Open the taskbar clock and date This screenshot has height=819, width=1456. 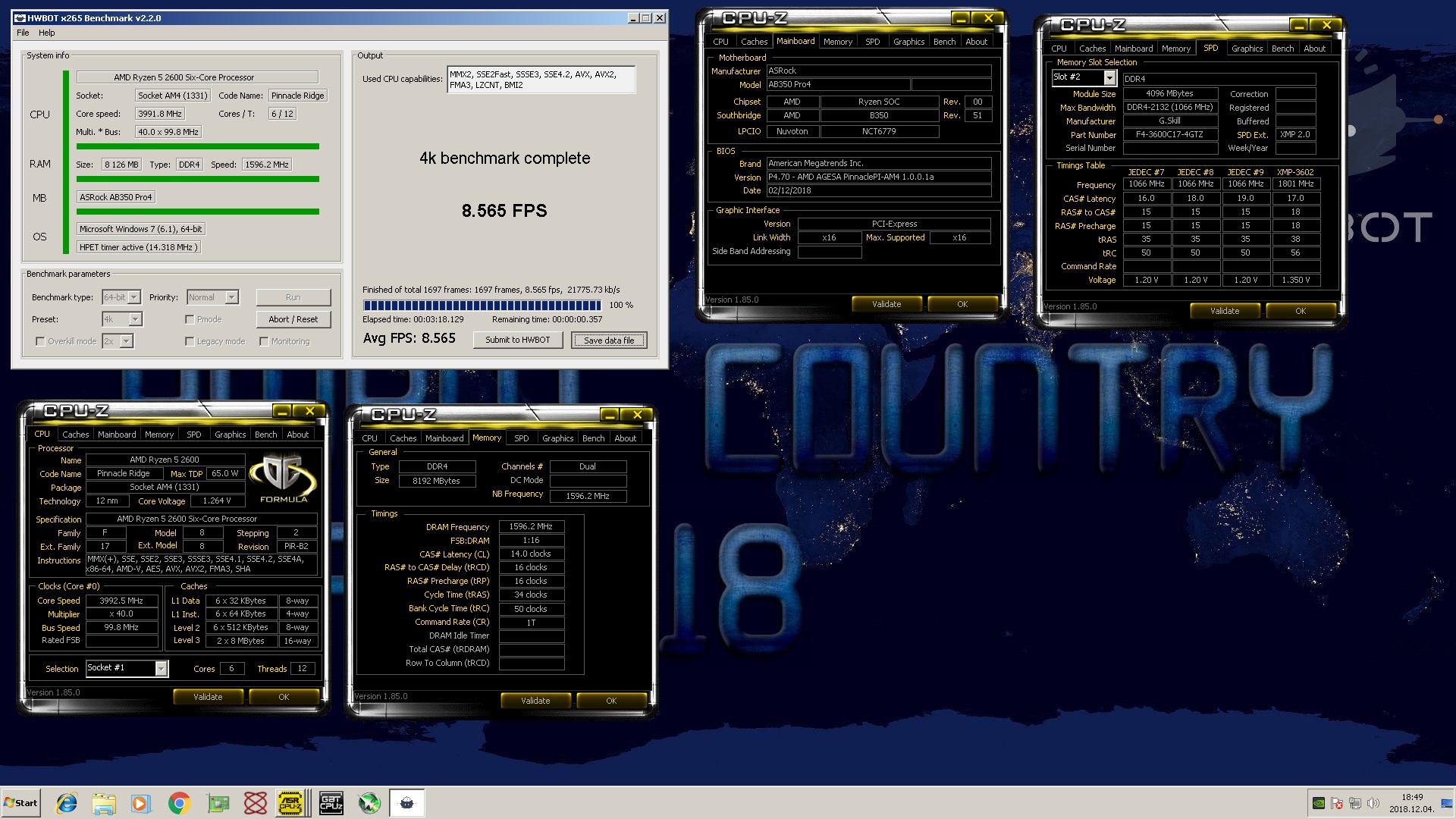point(1412,803)
